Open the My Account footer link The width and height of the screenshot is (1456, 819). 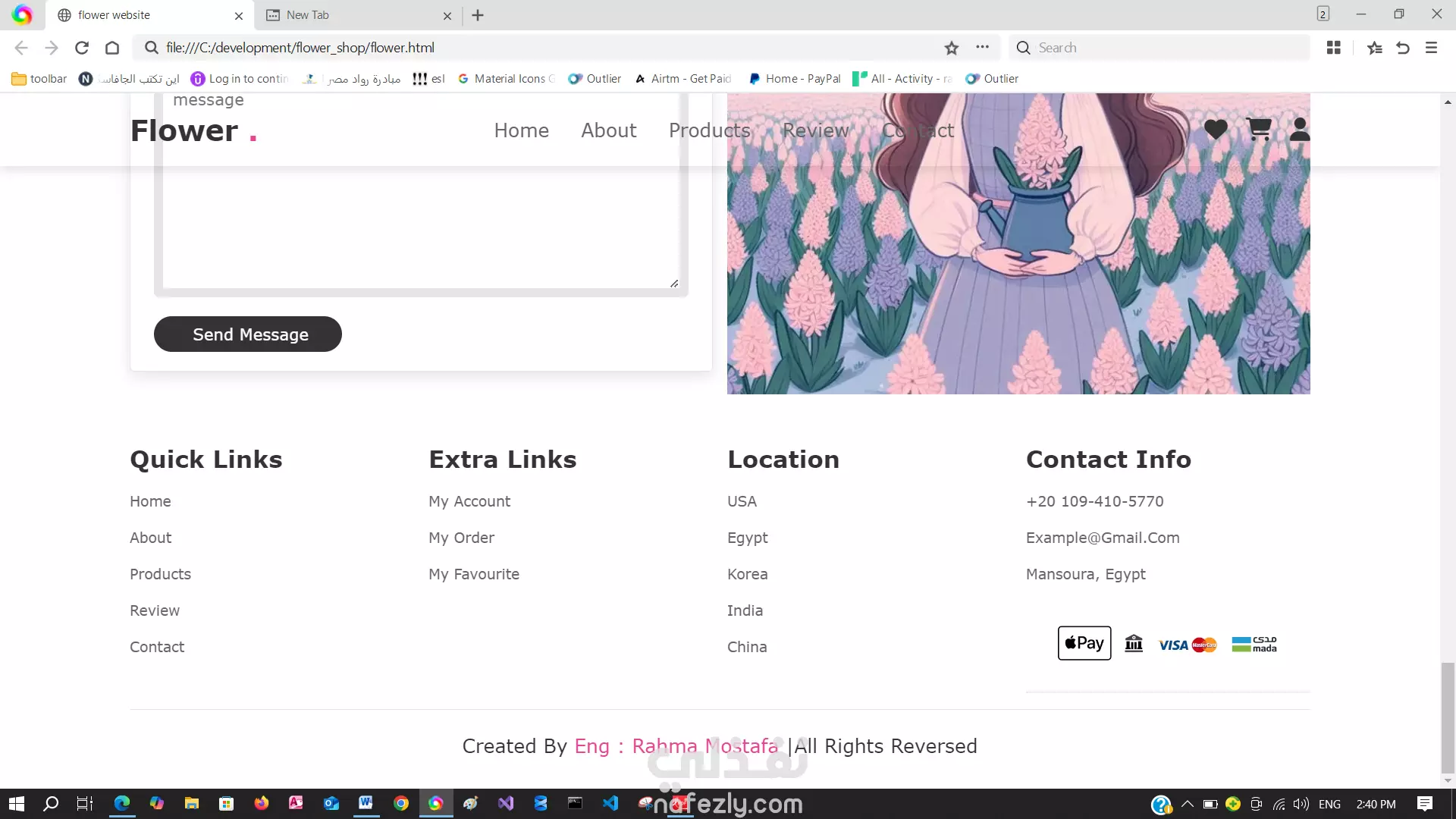coord(469,501)
